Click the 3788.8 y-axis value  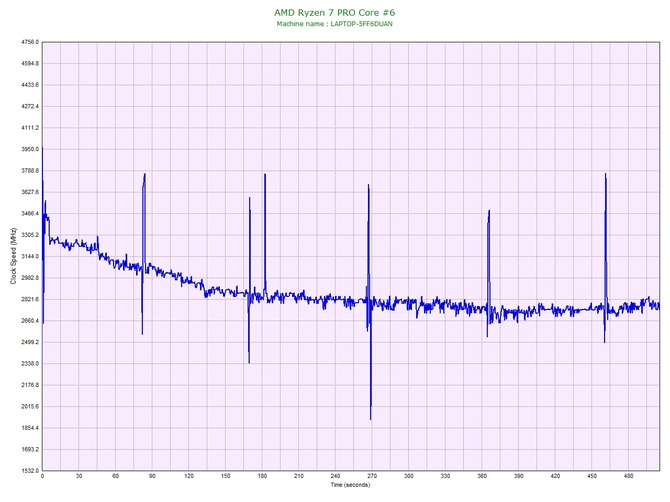pyautogui.click(x=30, y=171)
